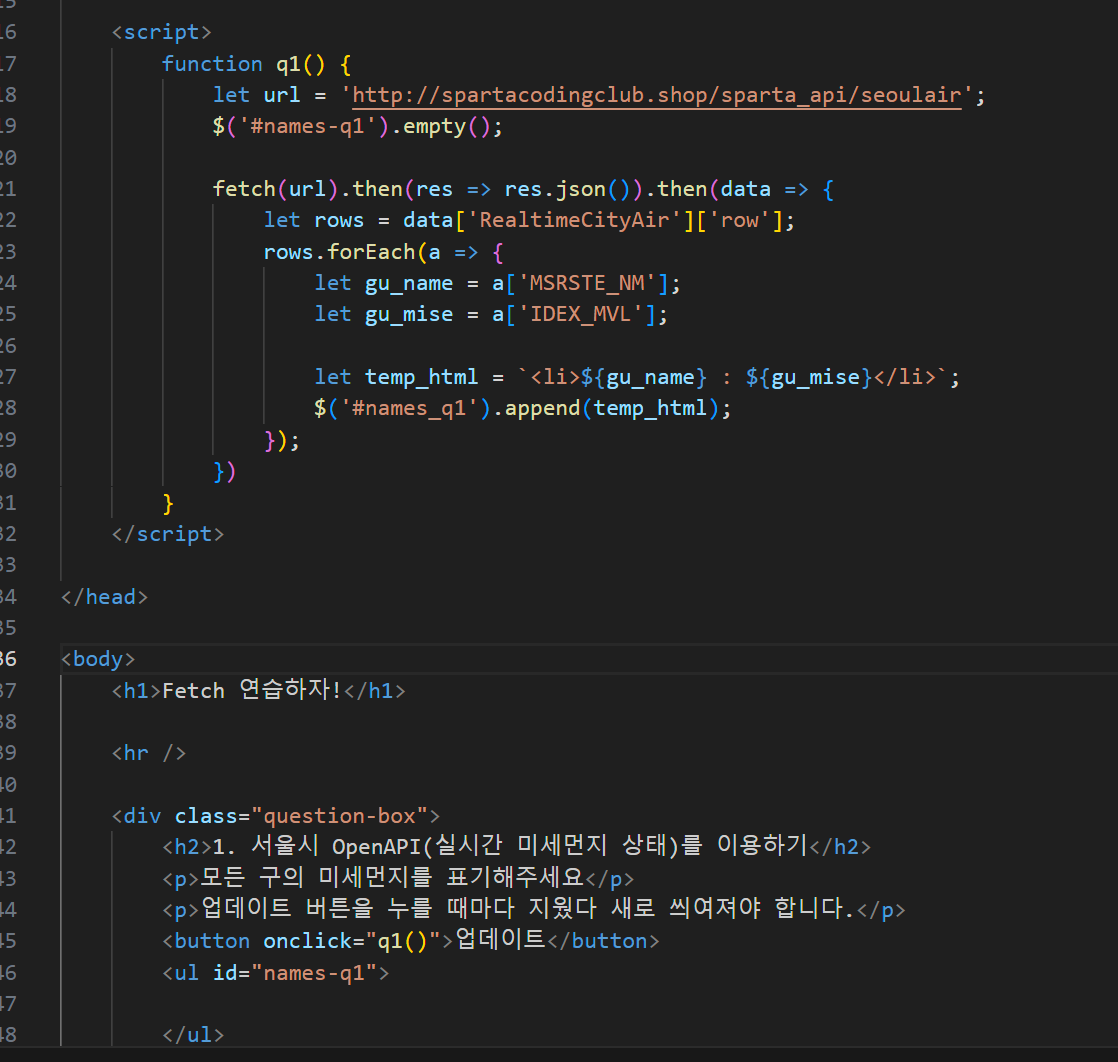This screenshot has height=1062, width=1118.
Task: Click the 'row' string key
Action: 739,220
